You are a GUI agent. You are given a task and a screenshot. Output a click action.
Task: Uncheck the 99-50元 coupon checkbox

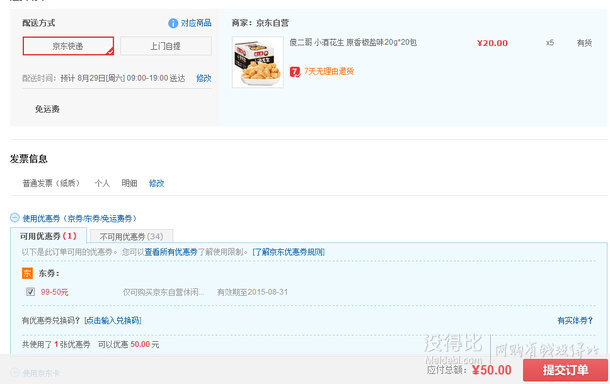[30, 291]
